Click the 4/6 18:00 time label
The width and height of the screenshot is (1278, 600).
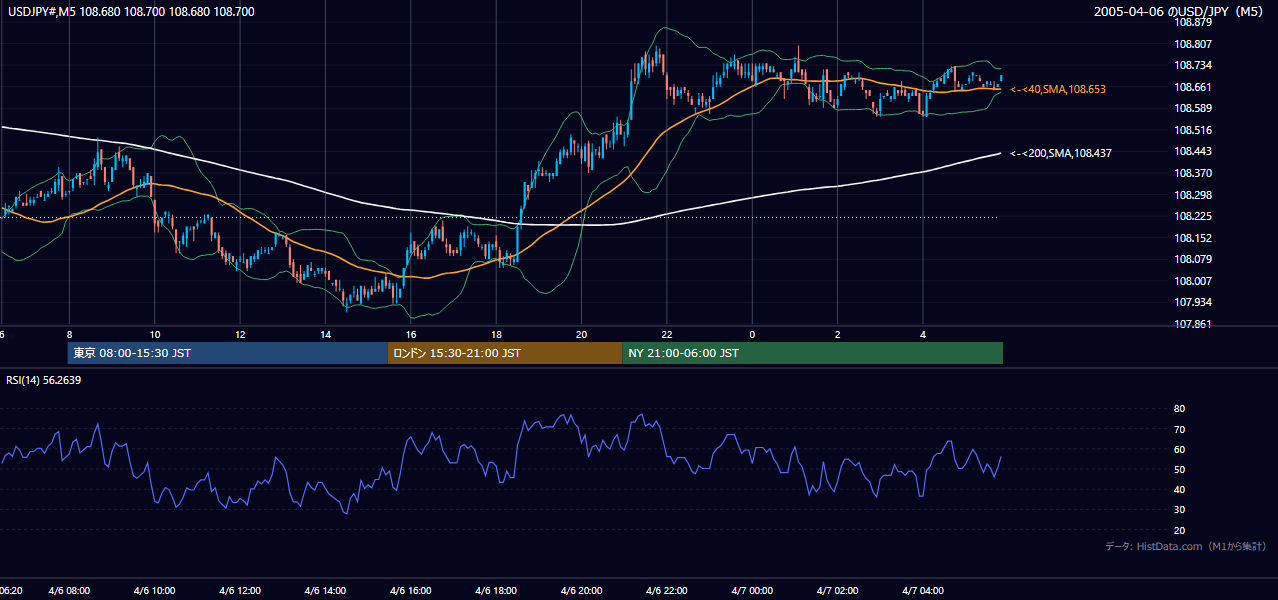pyautogui.click(x=496, y=591)
